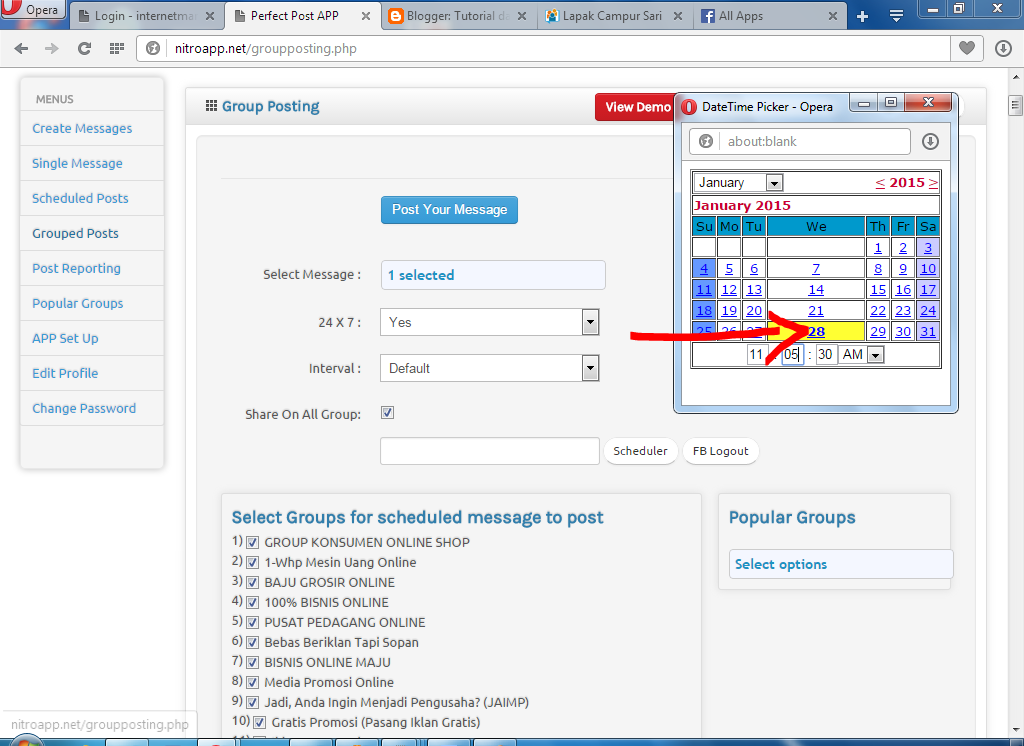
Task: Click the Post Your Message button
Action: 449,210
